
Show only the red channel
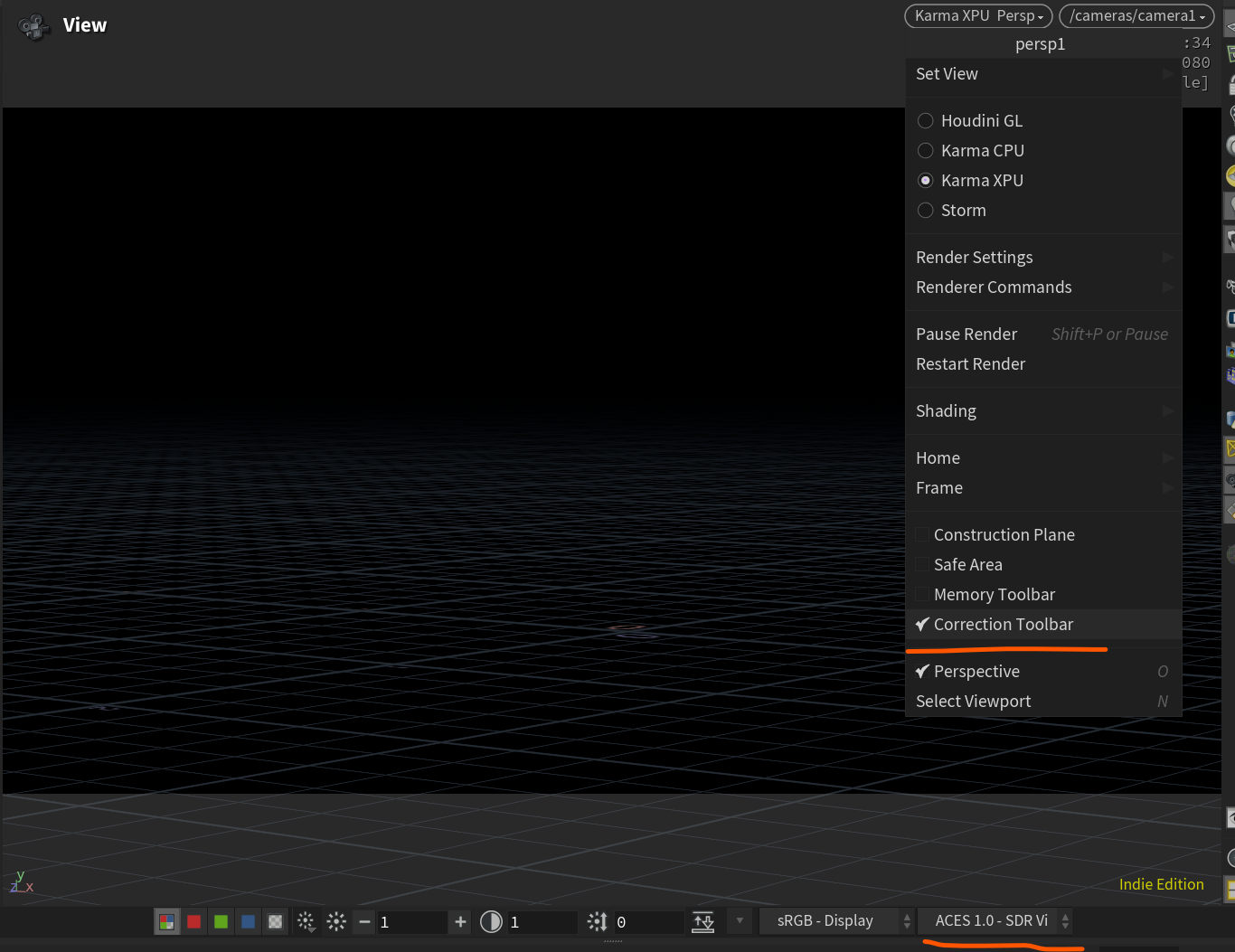[193, 921]
